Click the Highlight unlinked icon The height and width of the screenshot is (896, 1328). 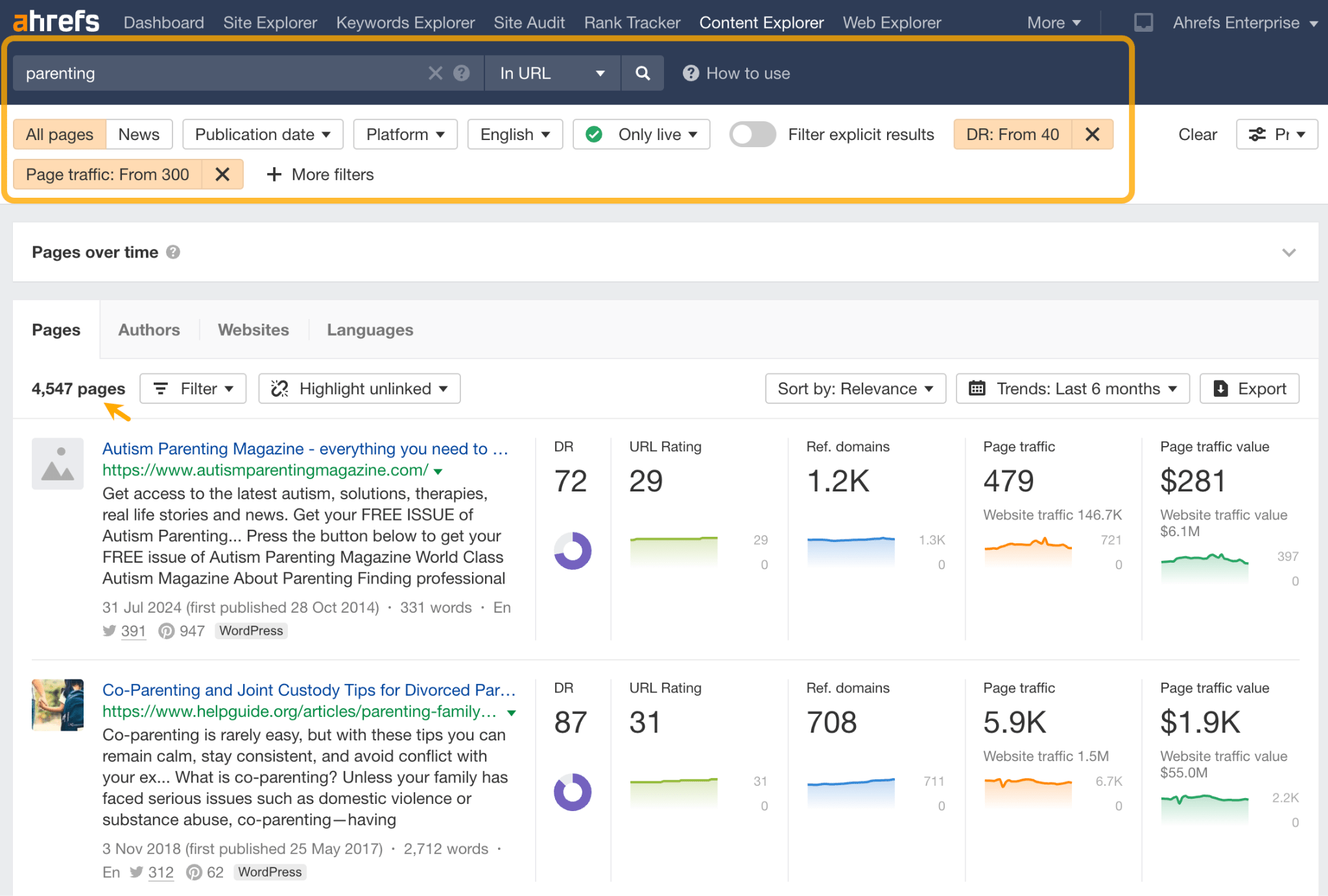282,389
